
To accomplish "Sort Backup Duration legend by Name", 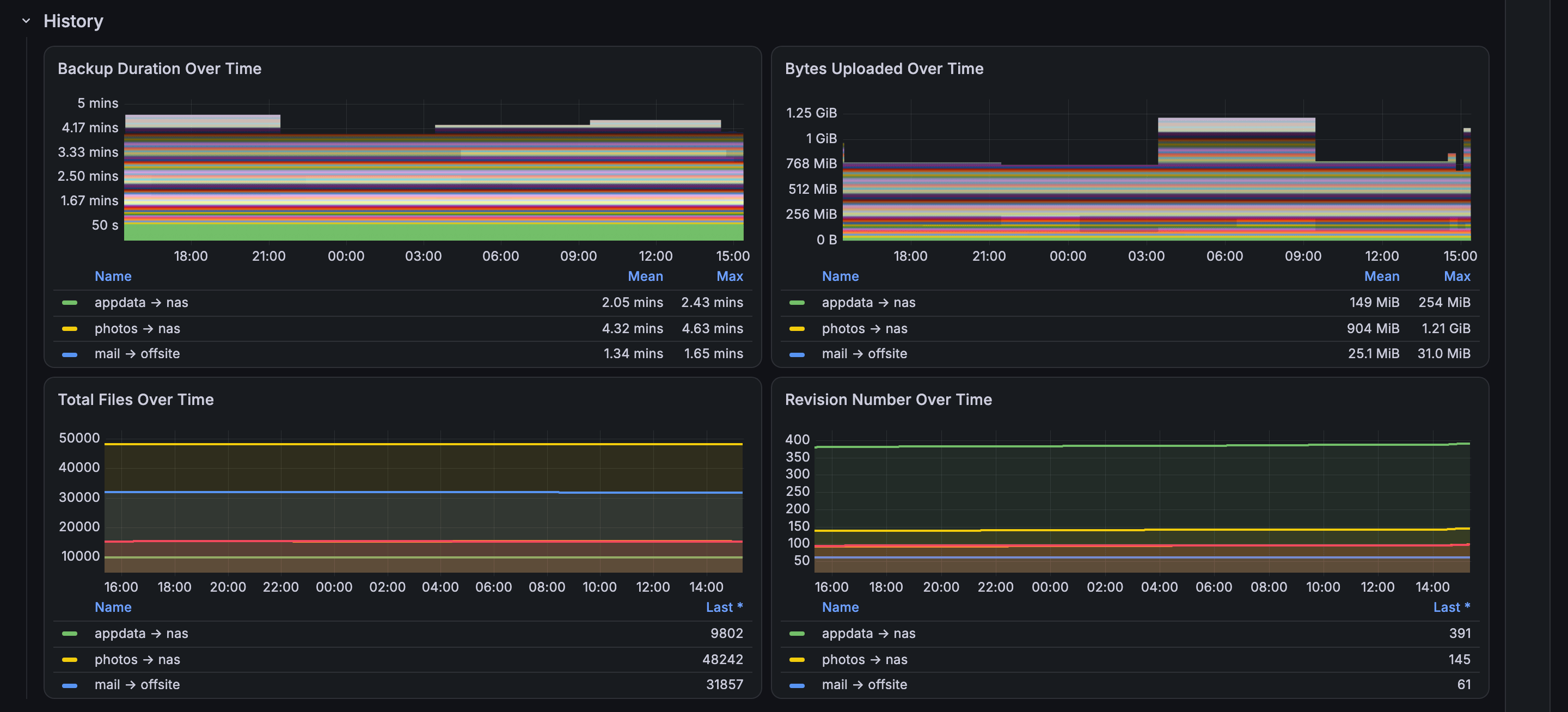I will point(113,277).
